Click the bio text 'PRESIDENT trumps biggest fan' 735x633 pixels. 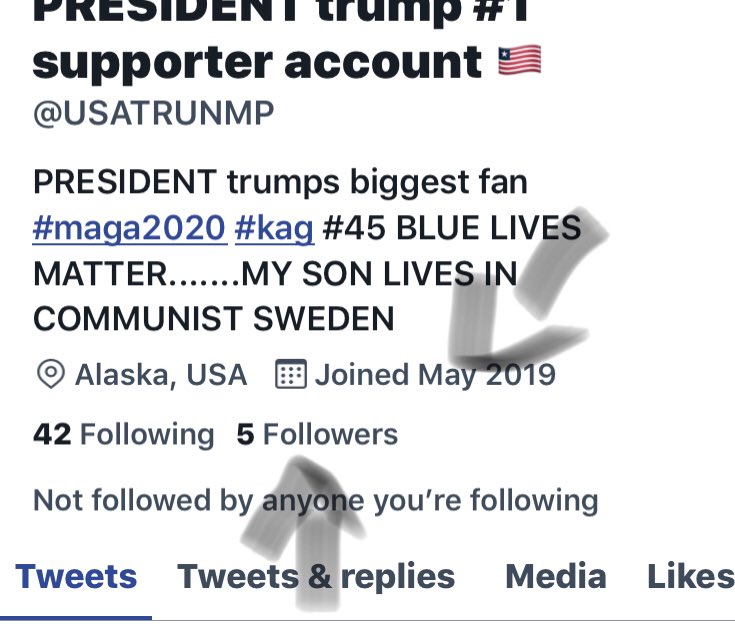coord(280,182)
